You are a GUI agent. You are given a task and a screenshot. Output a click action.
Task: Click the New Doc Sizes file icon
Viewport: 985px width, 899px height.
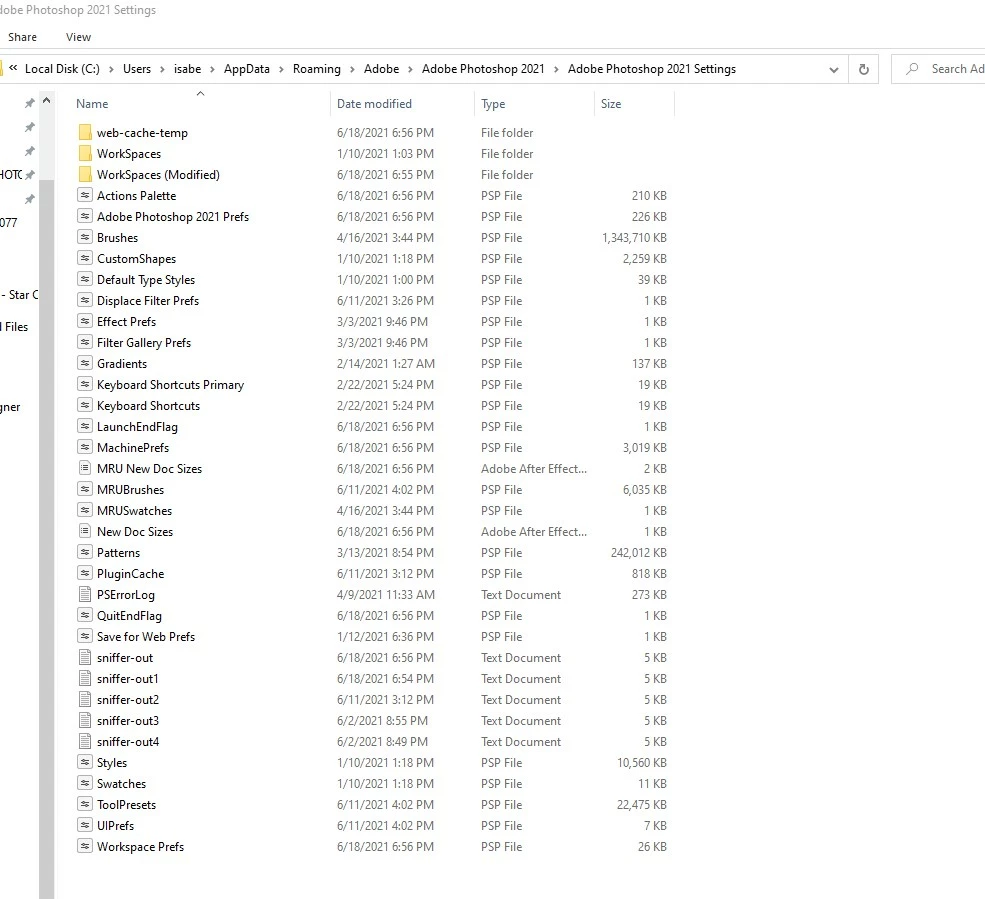pos(85,531)
